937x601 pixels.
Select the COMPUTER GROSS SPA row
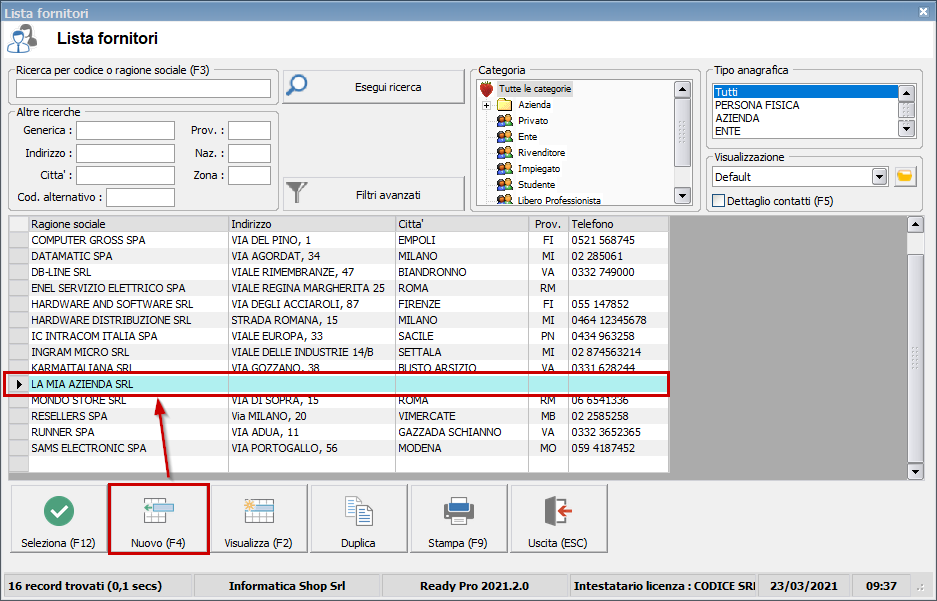(x=339, y=240)
